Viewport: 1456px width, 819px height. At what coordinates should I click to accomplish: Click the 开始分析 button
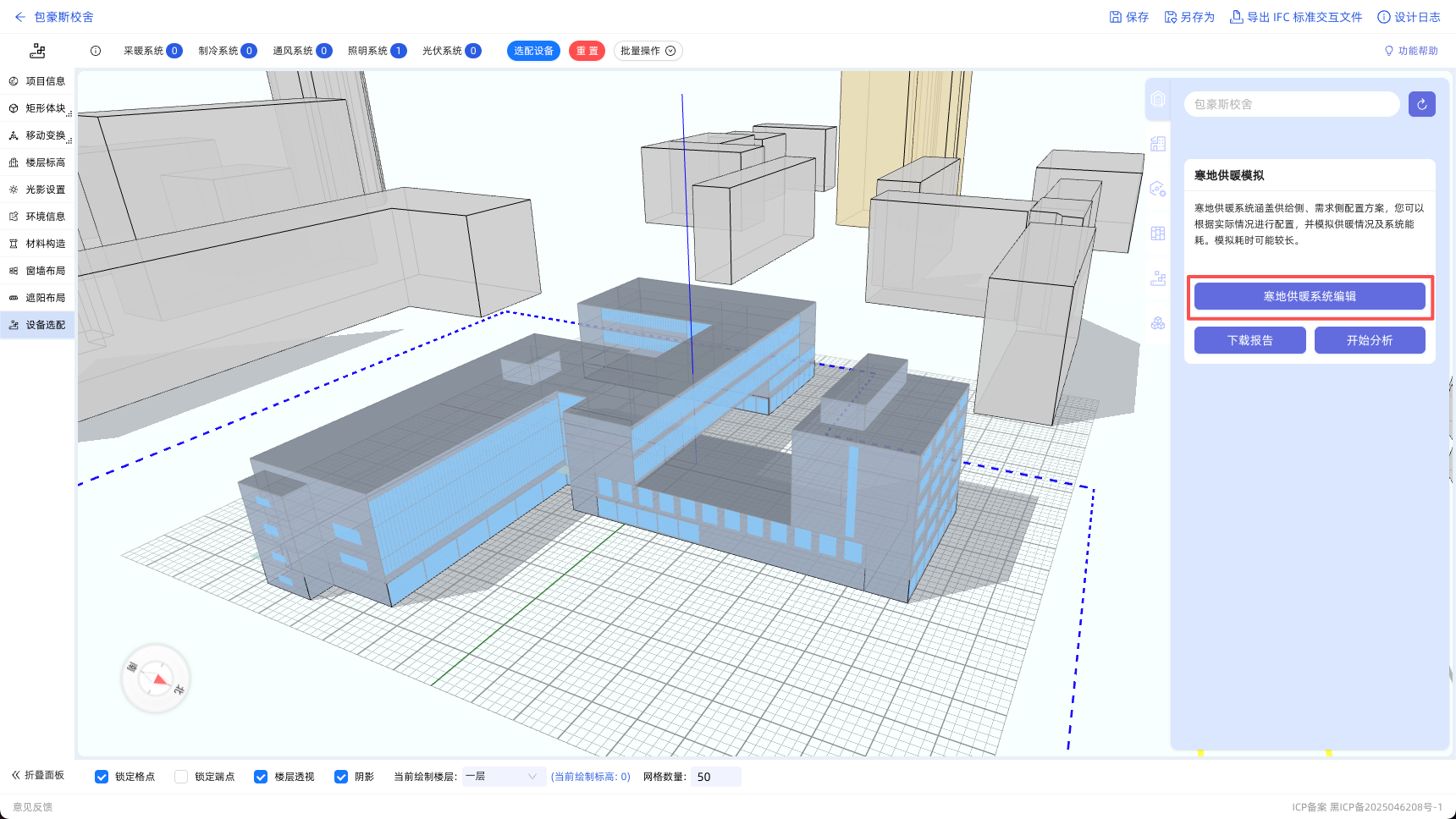click(x=1369, y=340)
